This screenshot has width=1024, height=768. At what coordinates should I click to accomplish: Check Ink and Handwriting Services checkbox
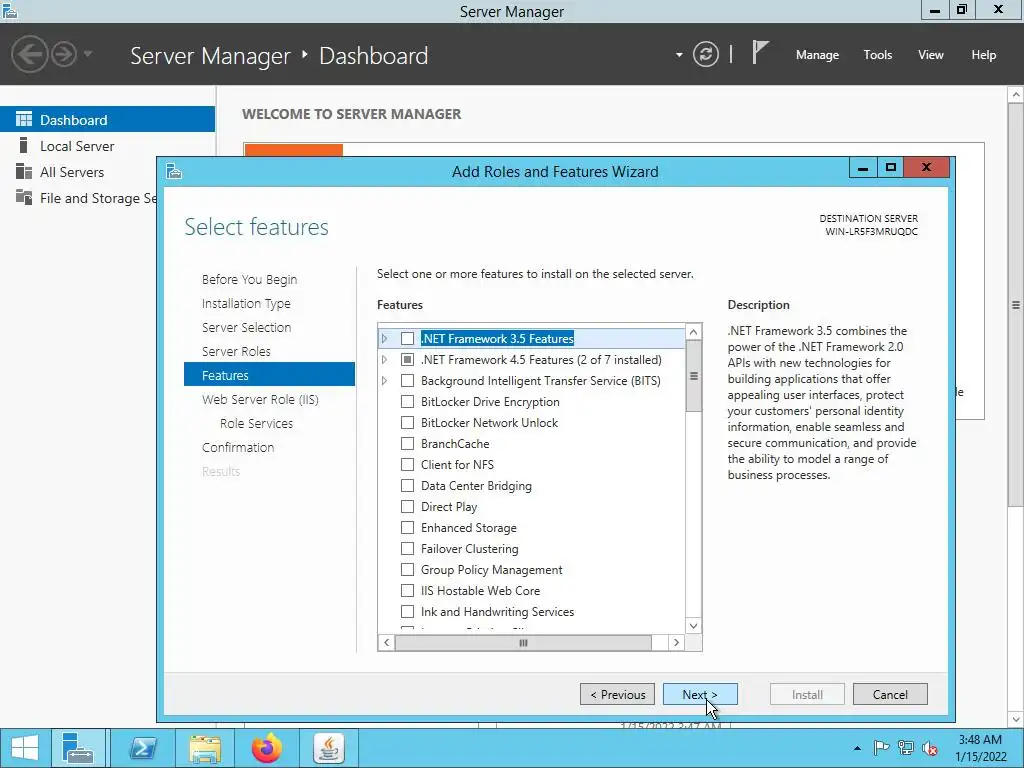pos(408,611)
